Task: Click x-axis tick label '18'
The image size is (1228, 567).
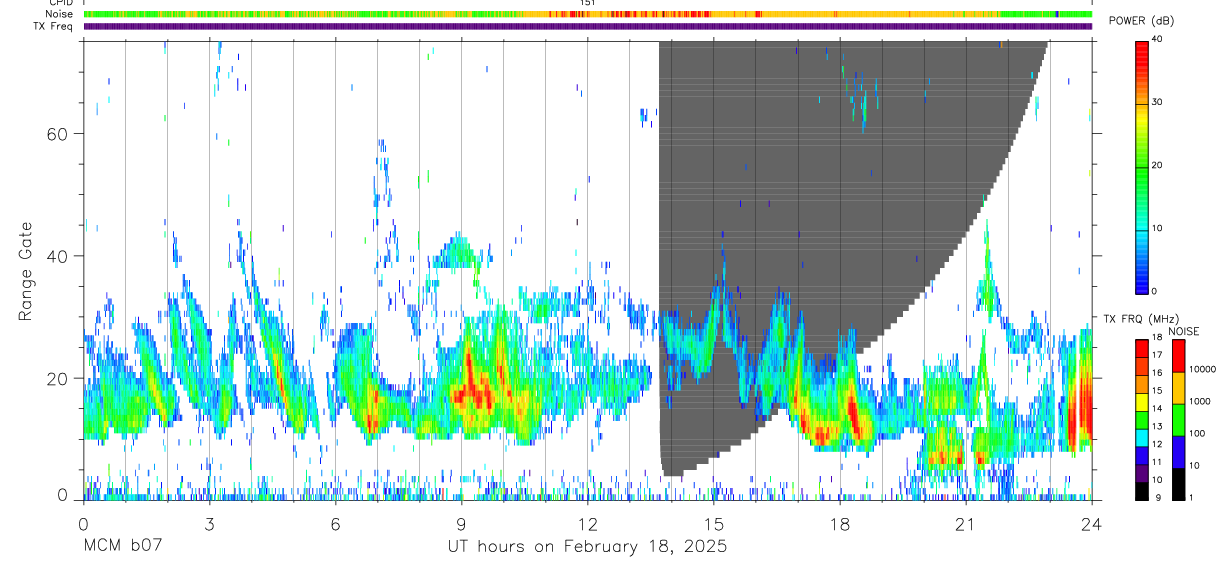Action: [x=839, y=524]
